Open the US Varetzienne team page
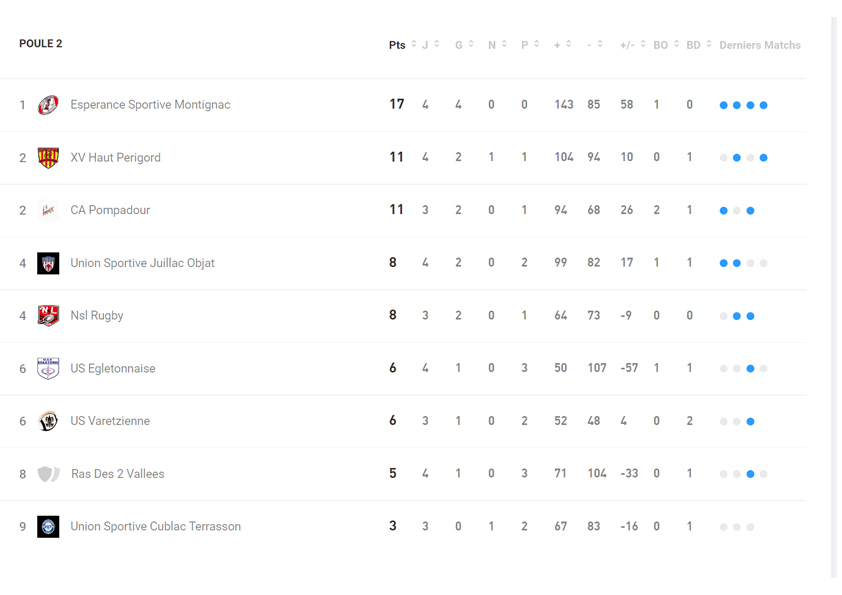The image size is (842, 595). click(110, 421)
